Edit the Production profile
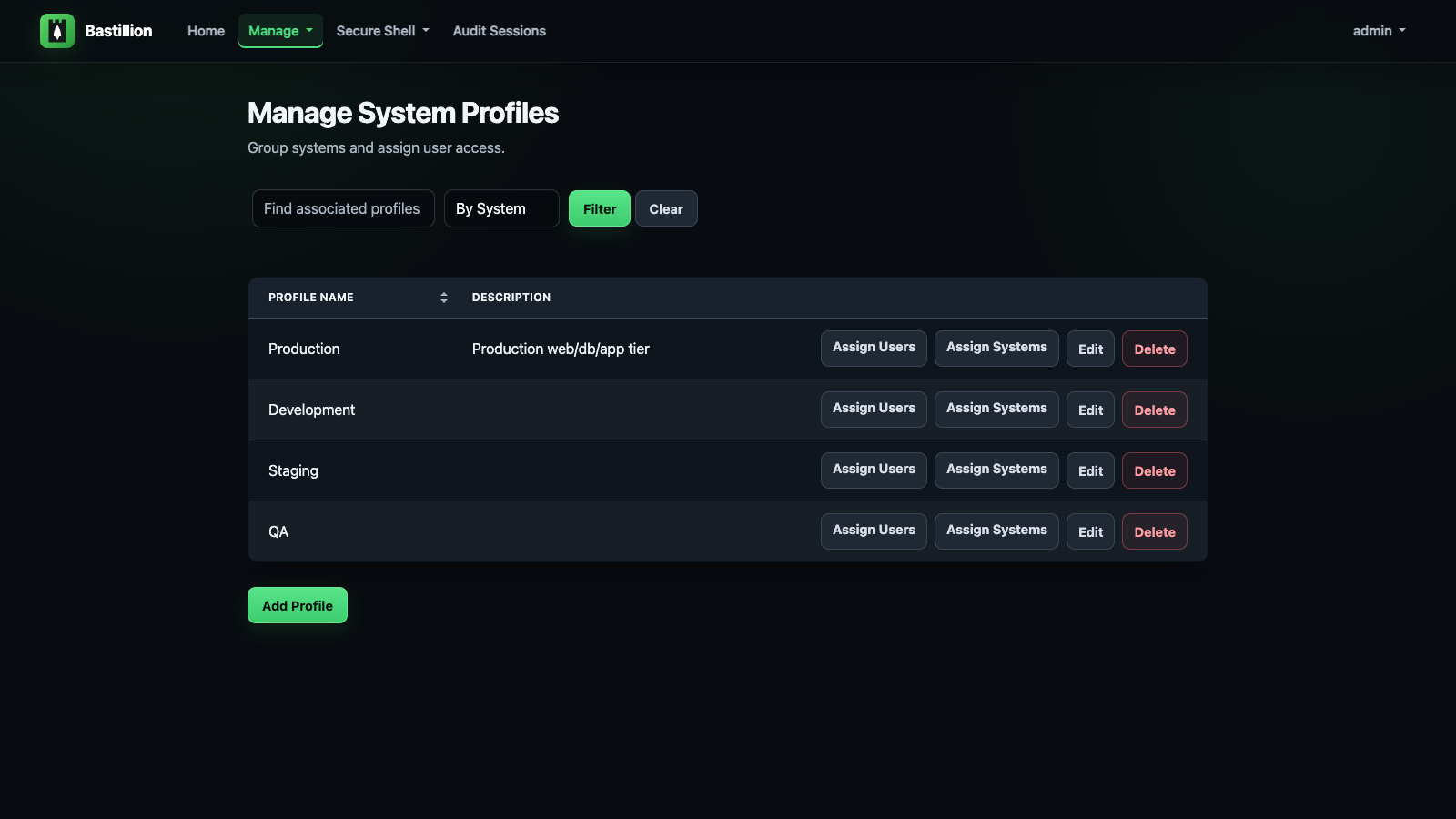Screen dimensions: 1456x819 pyautogui.click(x=1090, y=349)
